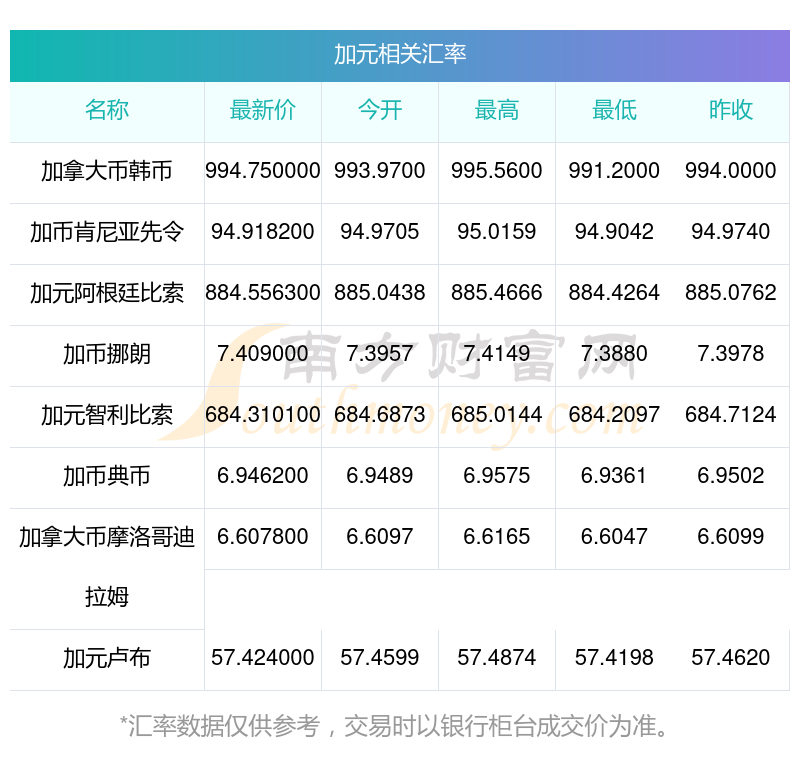
Task: Click low value 7.3880
Action: point(614,354)
